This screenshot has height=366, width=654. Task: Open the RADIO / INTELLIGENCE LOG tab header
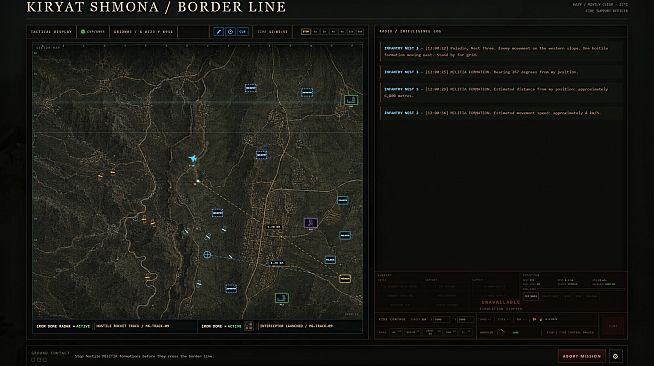point(410,31)
